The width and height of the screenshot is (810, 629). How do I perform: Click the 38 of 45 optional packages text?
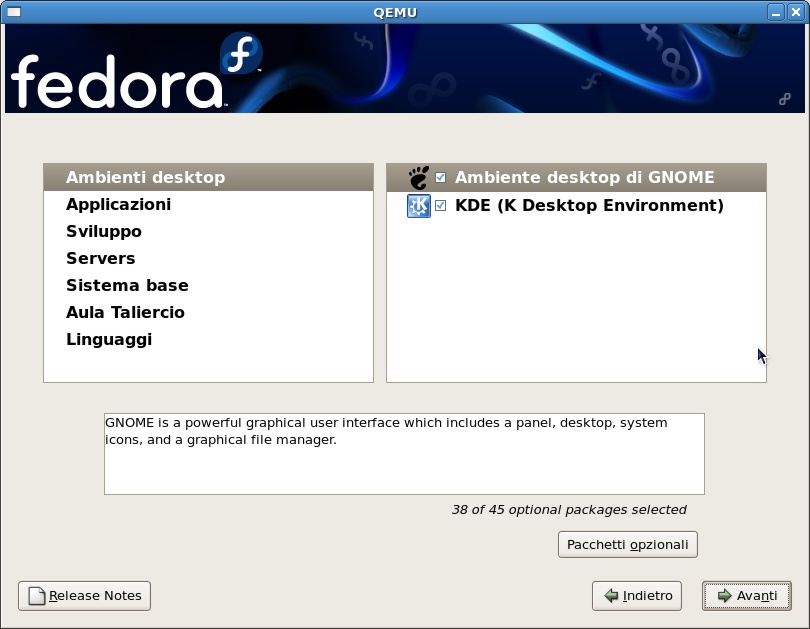point(569,510)
